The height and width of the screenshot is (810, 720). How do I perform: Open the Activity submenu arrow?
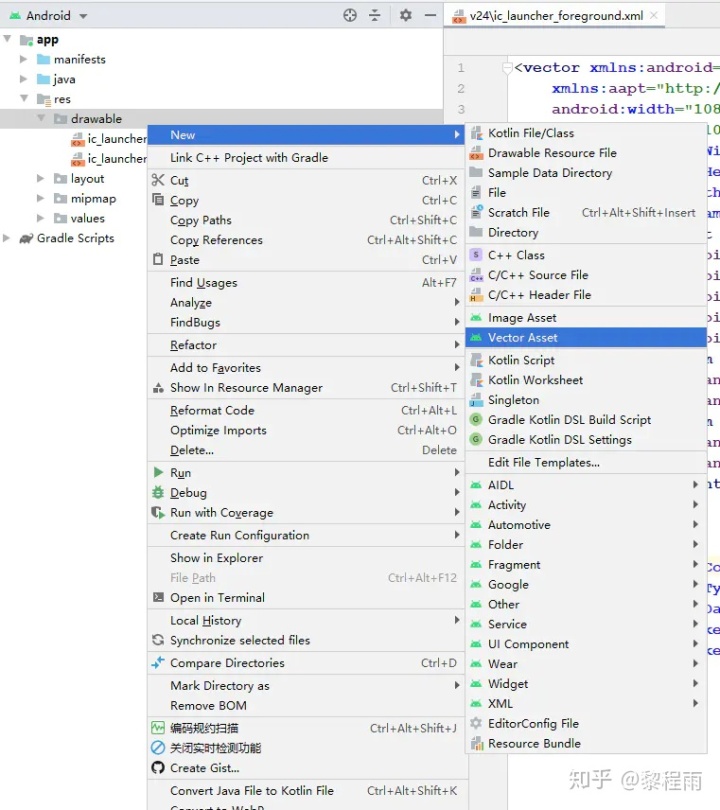(x=696, y=505)
